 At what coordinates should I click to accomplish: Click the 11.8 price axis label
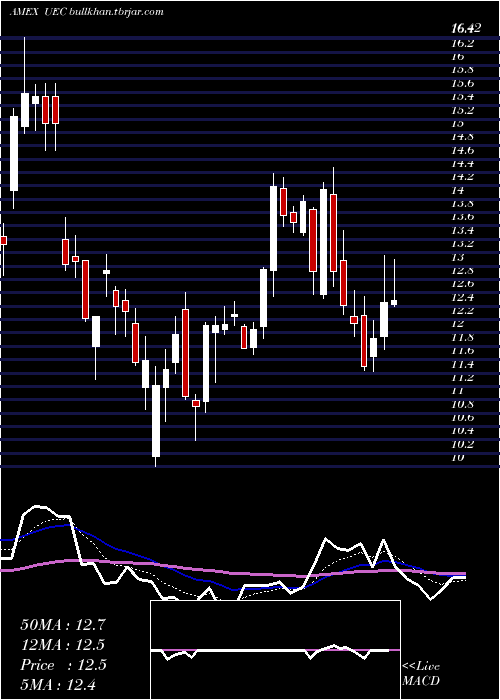pos(461,338)
